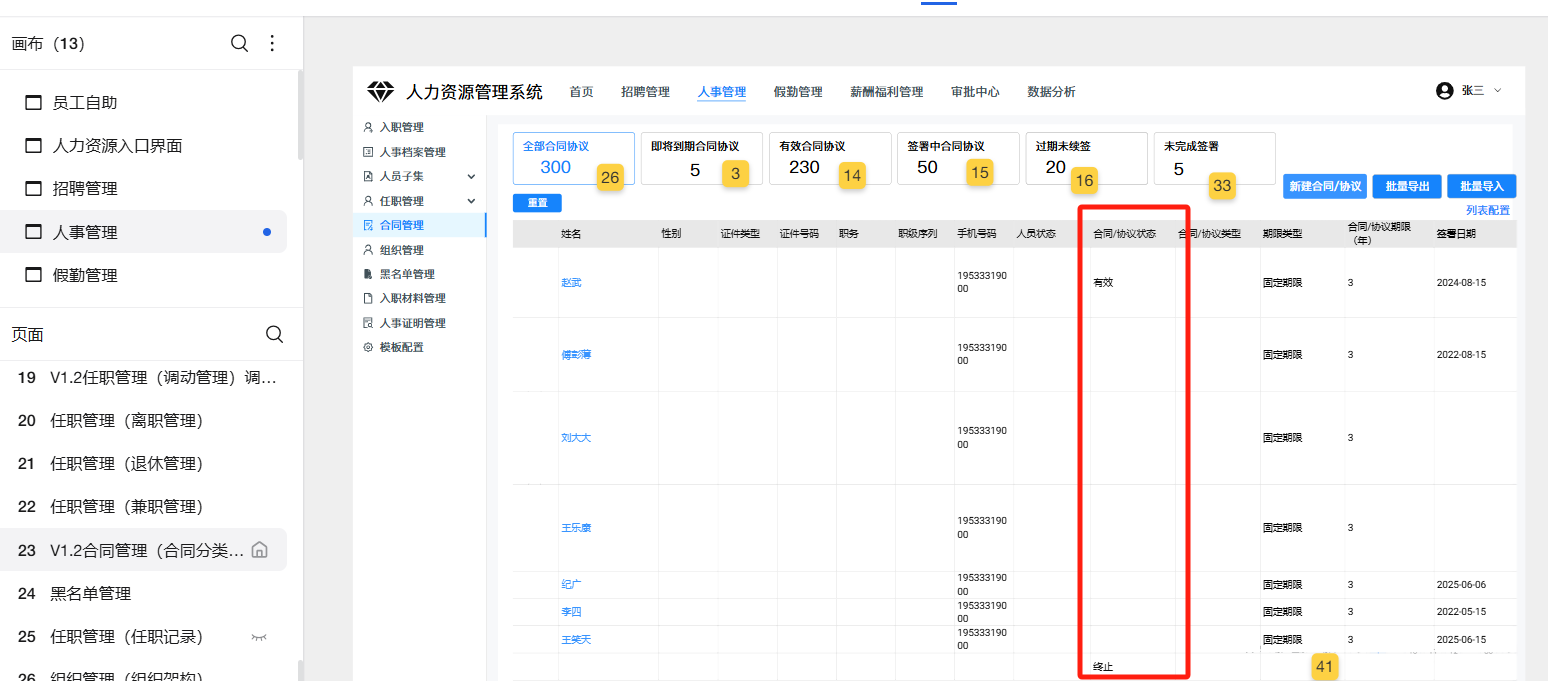Click the person icon beside sidebar 任职管理

click(x=368, y=201)
